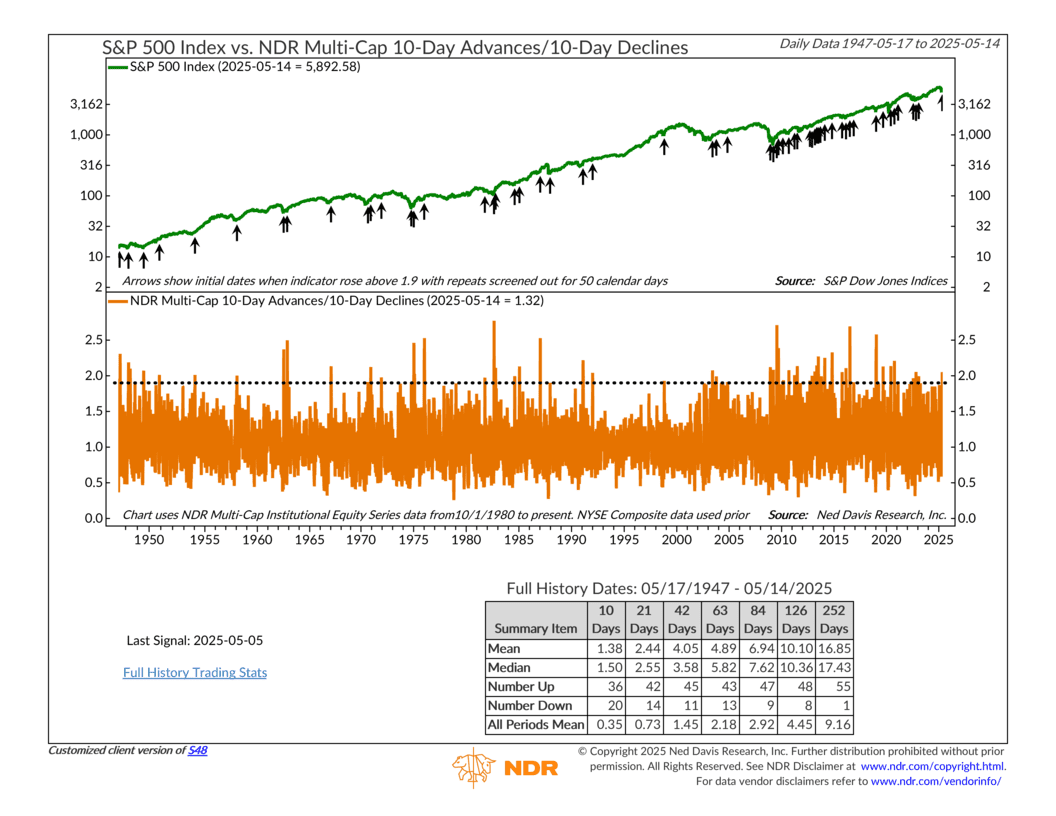This screenshot has width=1056, height=816.
Task: Select the chart title text
Action: (396, 47)
